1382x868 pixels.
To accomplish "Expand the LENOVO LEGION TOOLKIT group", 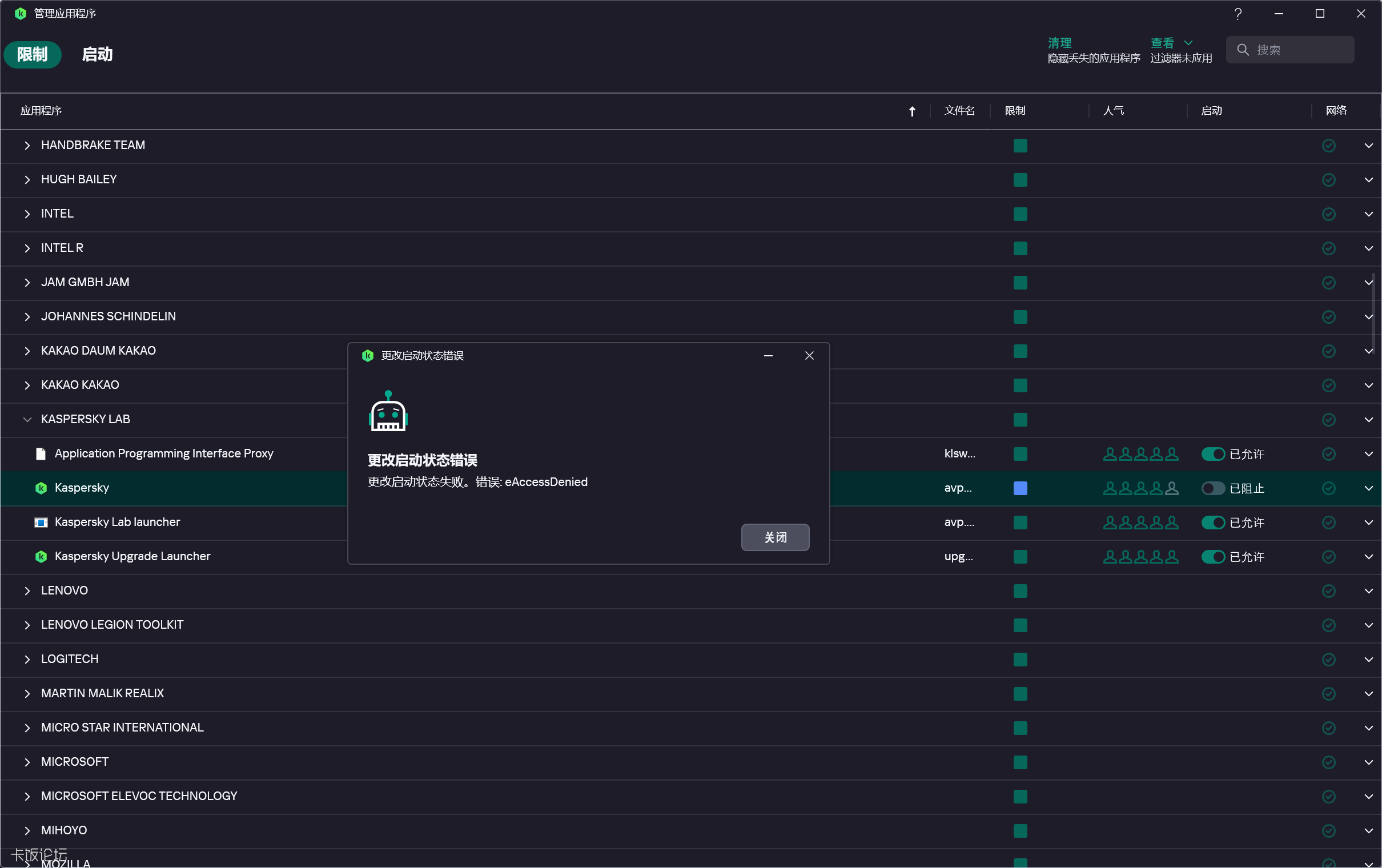I will pos(27,625).
